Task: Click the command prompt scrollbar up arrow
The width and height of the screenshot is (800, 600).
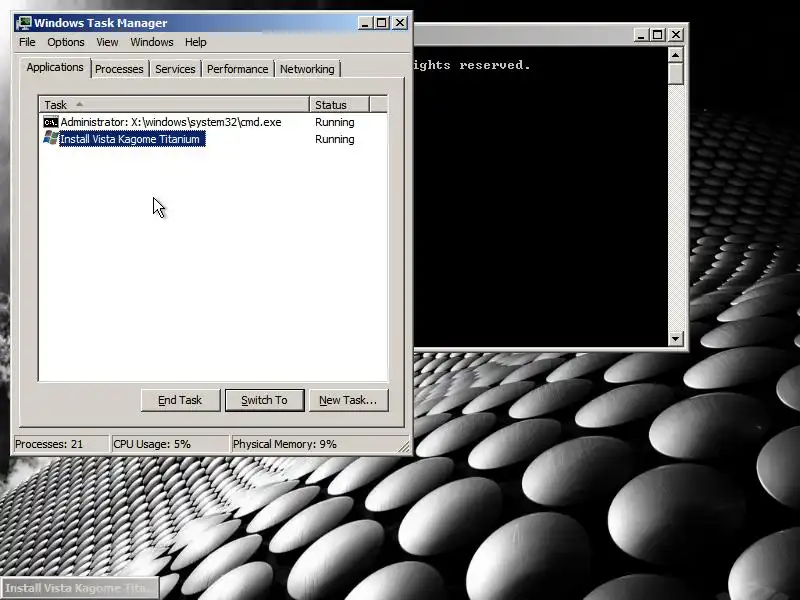Action: pos(676,55)
